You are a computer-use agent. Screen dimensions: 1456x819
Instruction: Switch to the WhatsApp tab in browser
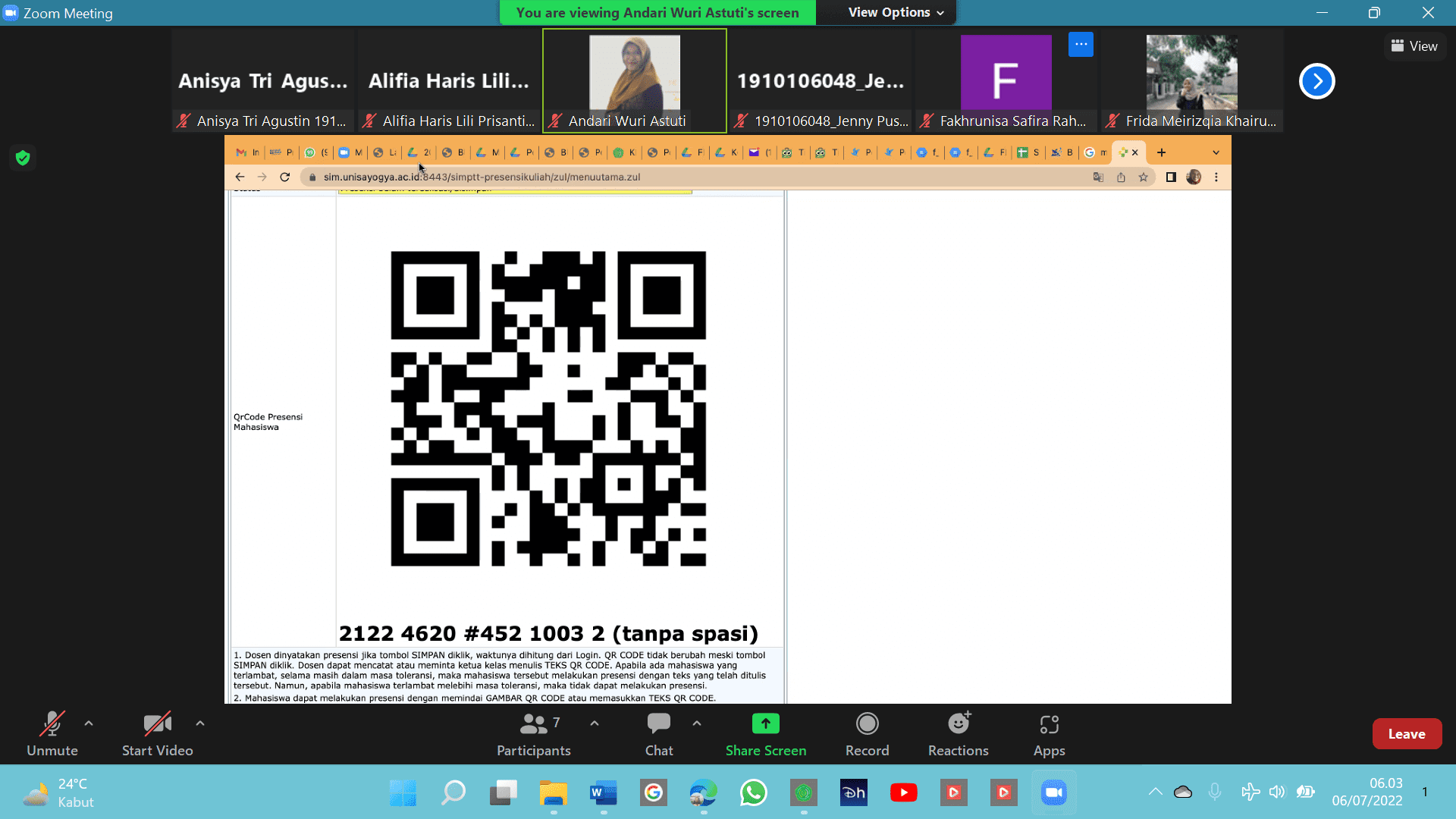[316, 152]
